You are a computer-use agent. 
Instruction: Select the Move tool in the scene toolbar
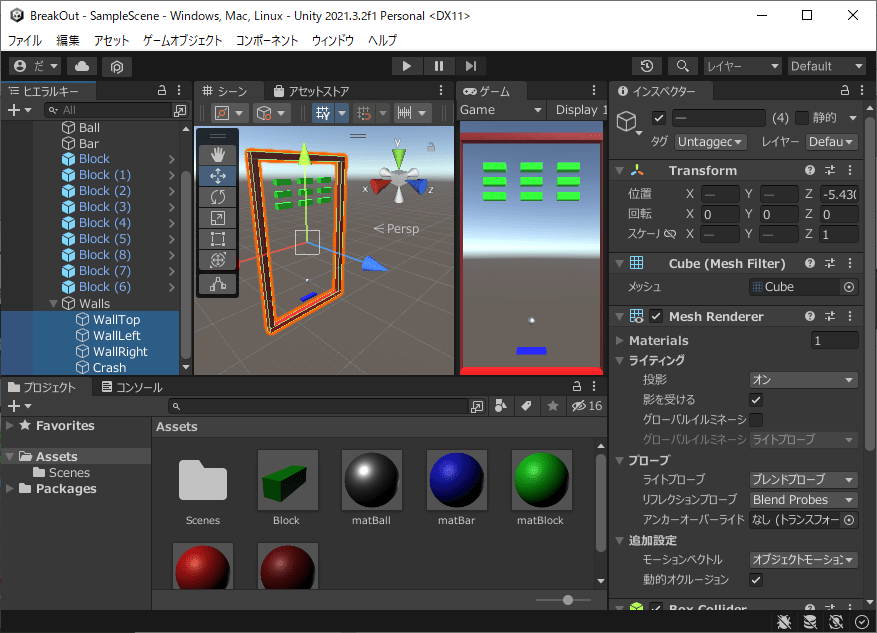pos(217,175)
